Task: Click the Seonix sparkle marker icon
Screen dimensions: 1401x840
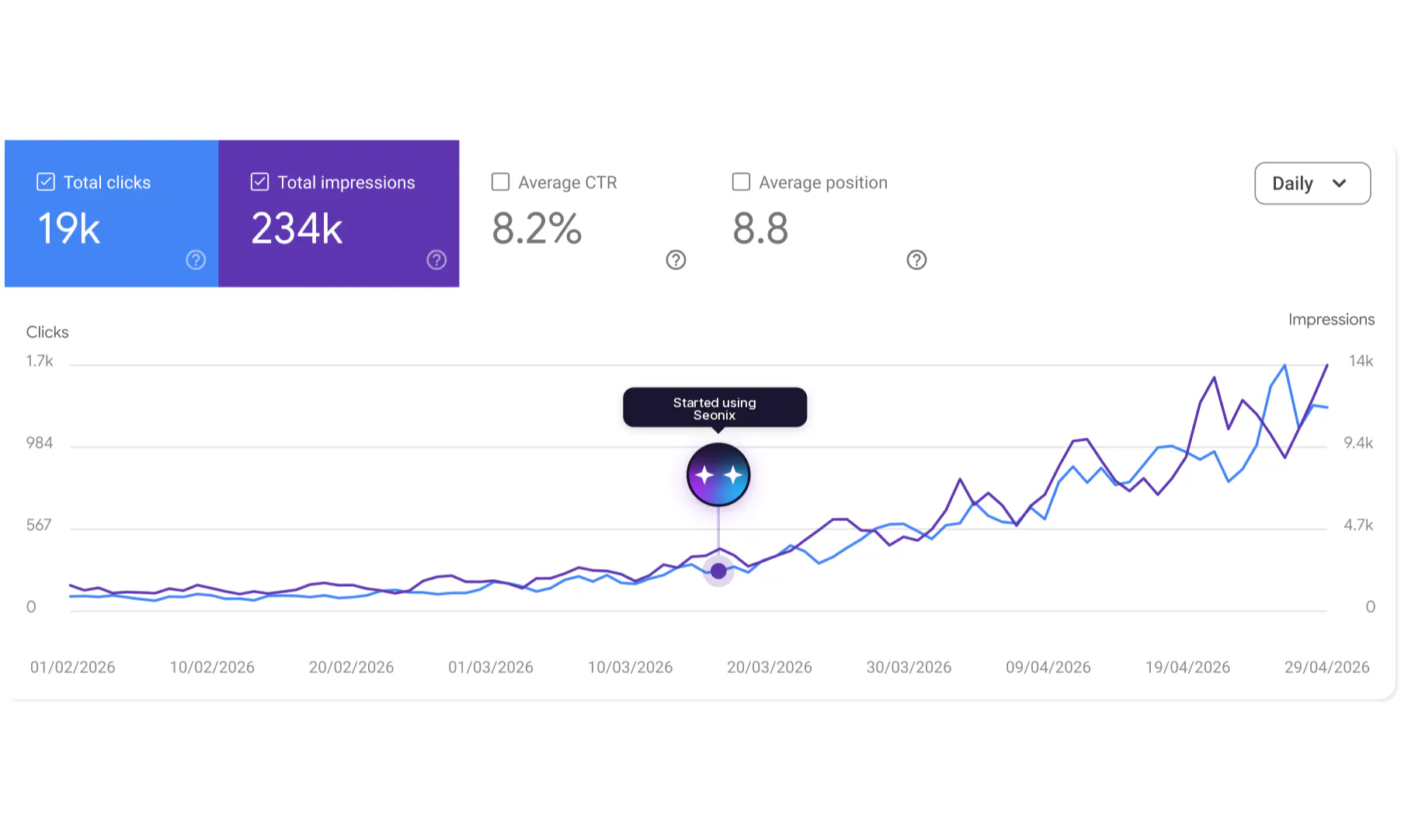Action: (718, 474)
